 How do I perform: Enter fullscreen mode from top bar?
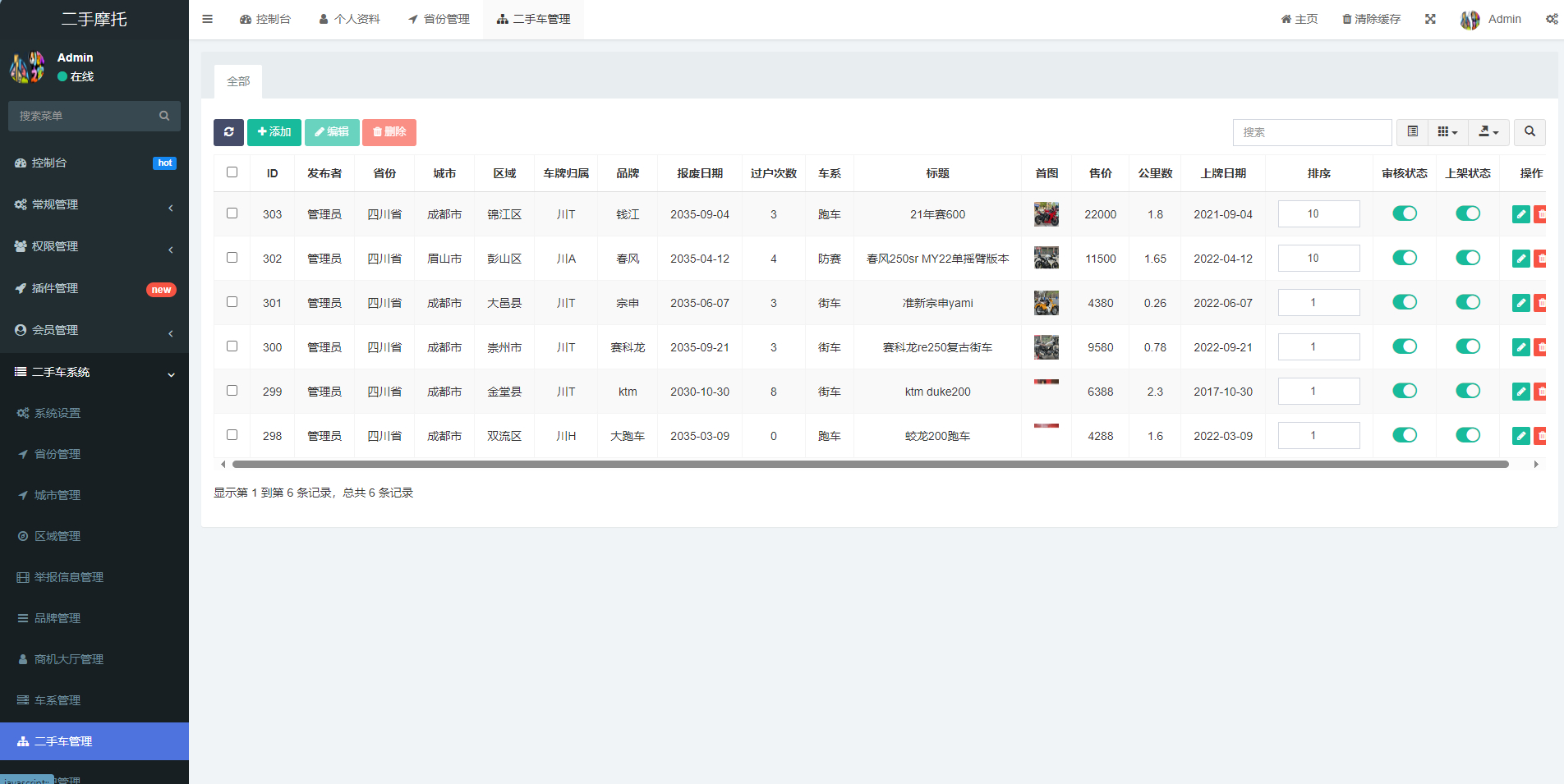[x=1430, y=18]
